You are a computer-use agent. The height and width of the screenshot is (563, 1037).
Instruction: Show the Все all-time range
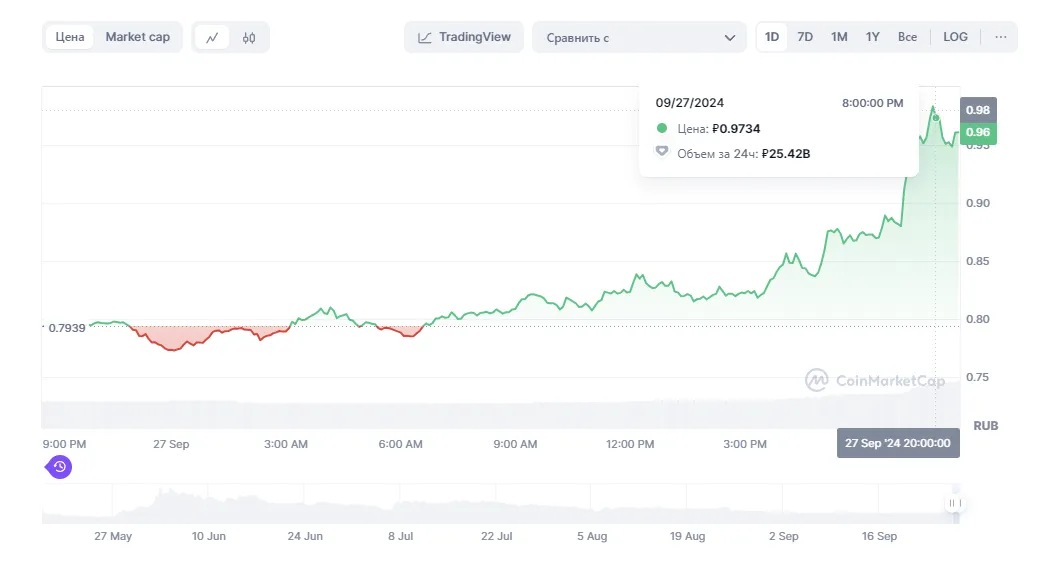coord(907,37)
